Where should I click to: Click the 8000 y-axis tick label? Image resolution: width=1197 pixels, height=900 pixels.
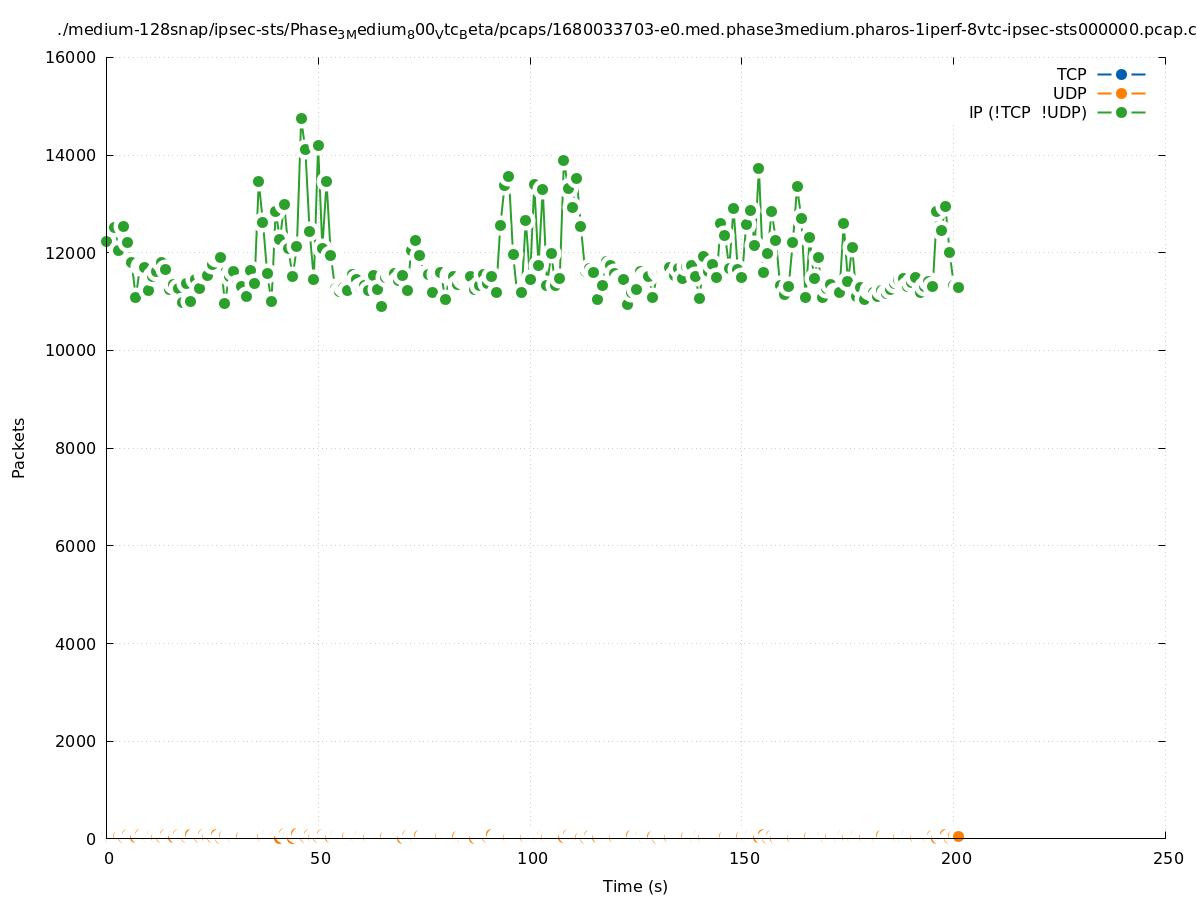pos(77,448)
